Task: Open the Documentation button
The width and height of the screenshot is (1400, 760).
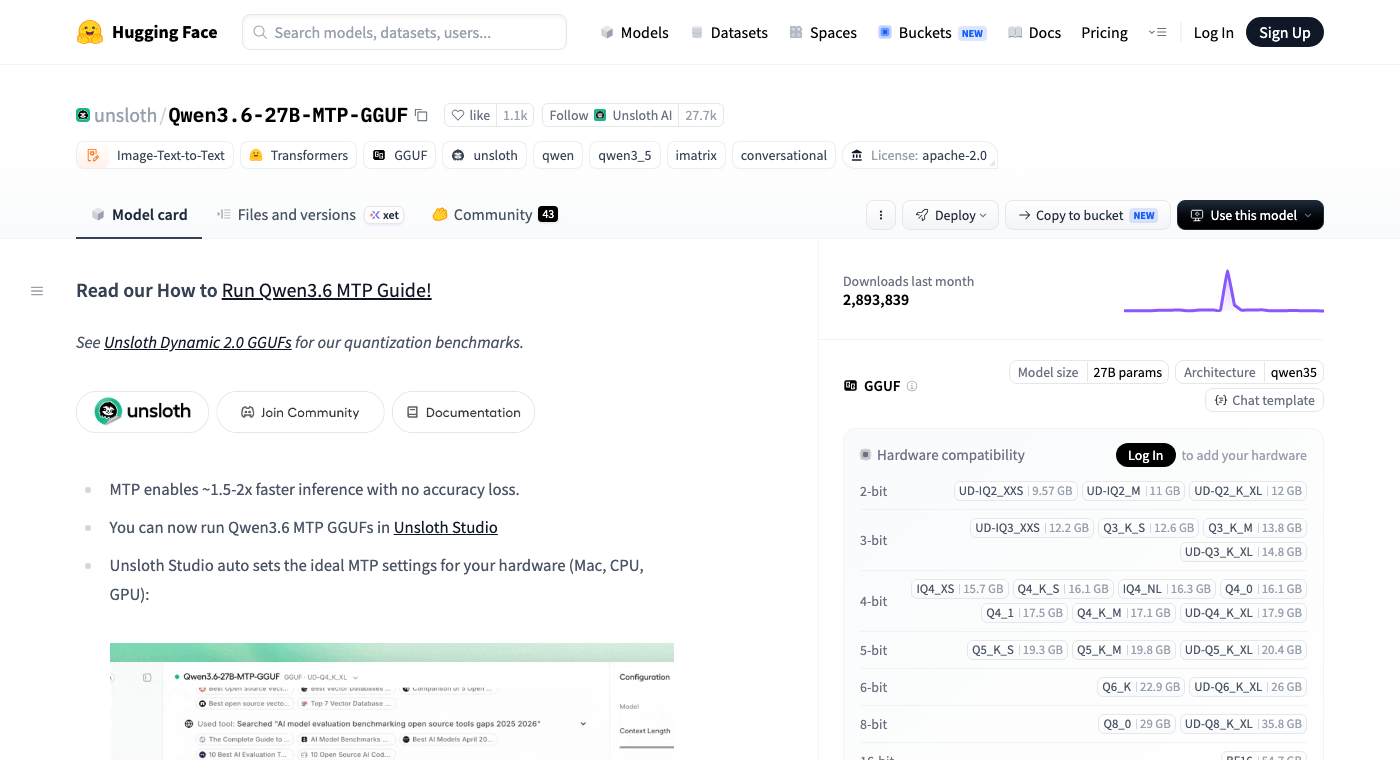Action: pyautogui.click(x=463, y=412)
